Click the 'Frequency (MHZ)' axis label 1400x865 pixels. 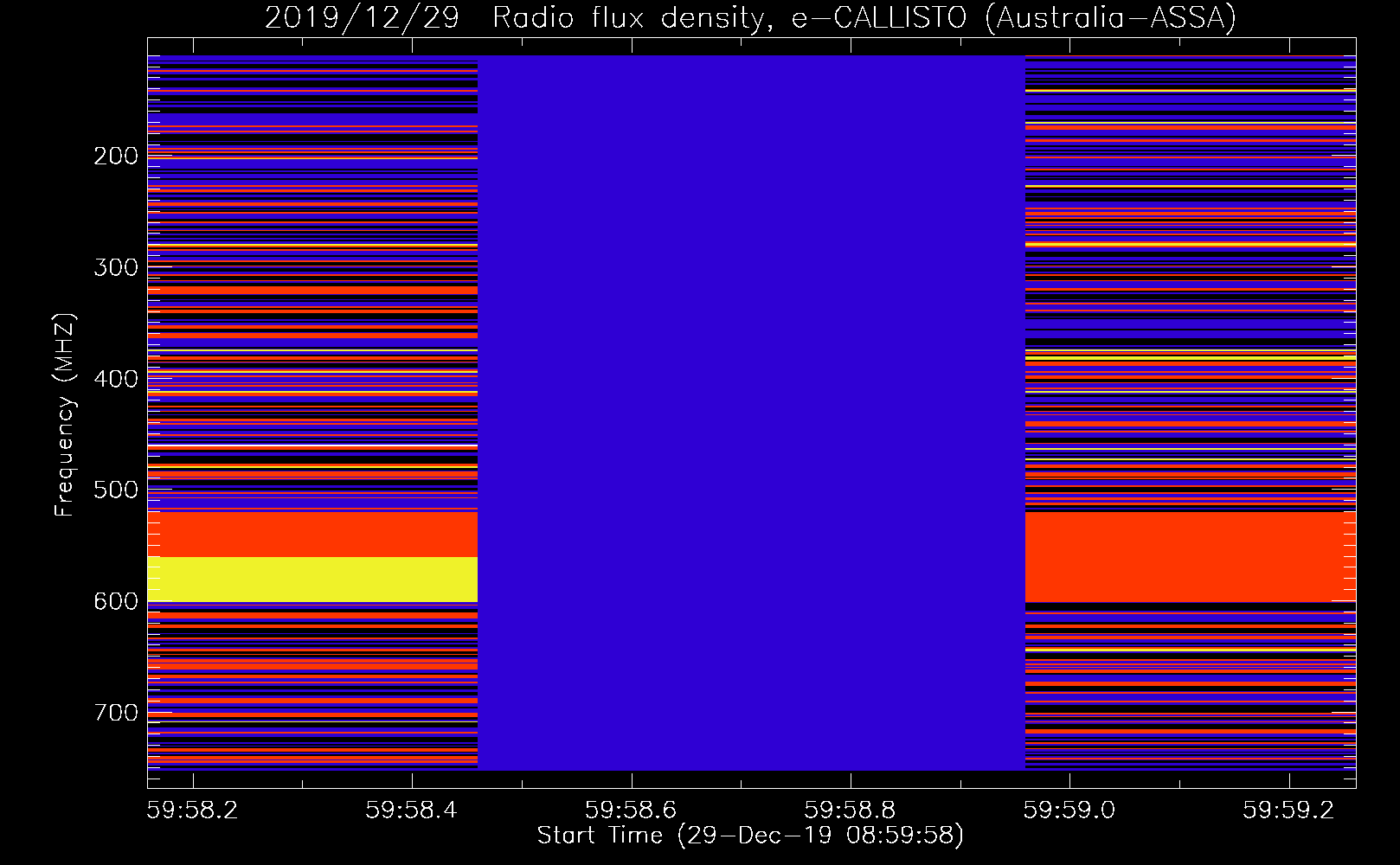click(x=65, y=415)
